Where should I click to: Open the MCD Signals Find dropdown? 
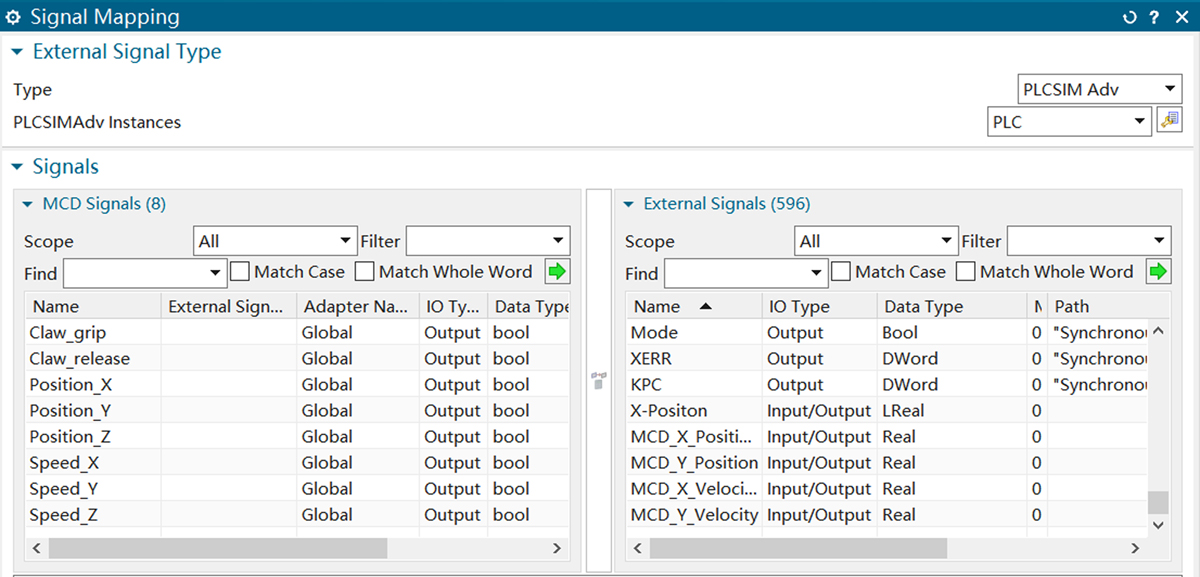(x=145, y=273)
